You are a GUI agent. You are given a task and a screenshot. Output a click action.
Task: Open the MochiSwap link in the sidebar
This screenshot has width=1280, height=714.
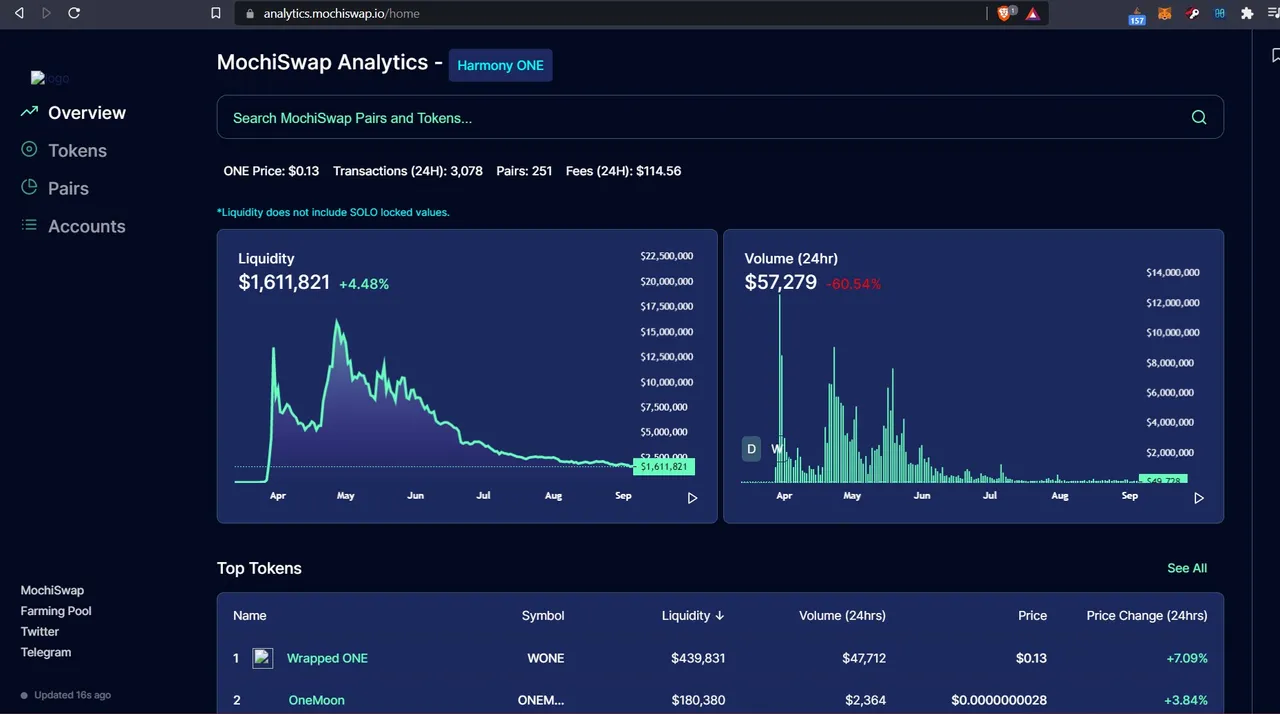pos(52,590)
